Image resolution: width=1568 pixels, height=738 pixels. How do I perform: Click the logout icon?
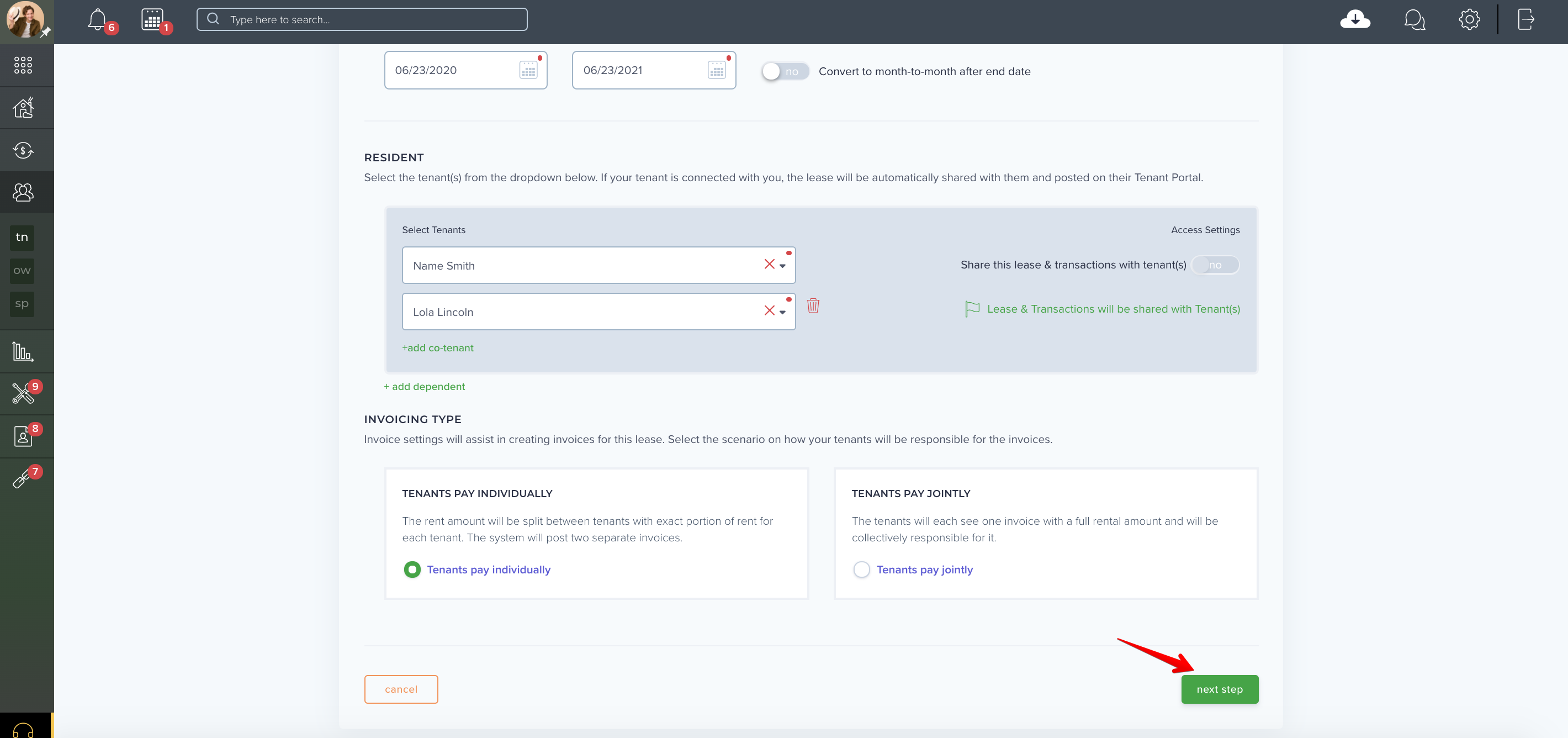pyautogui.click(x=1525, y=19)
